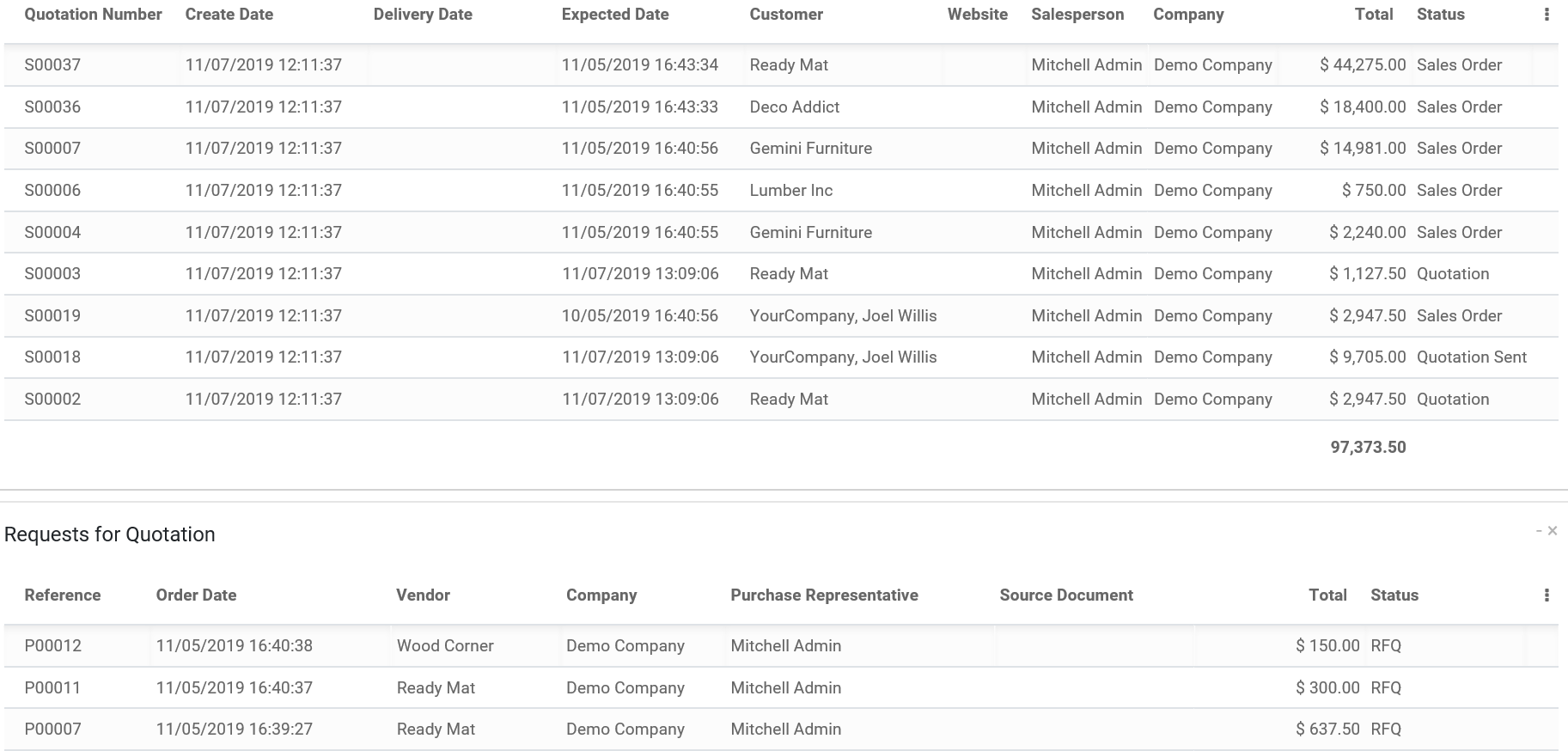Sort RFQ table by Status header
Viewport: 1568px width, 751px height.
click(x=1394, y=595)
